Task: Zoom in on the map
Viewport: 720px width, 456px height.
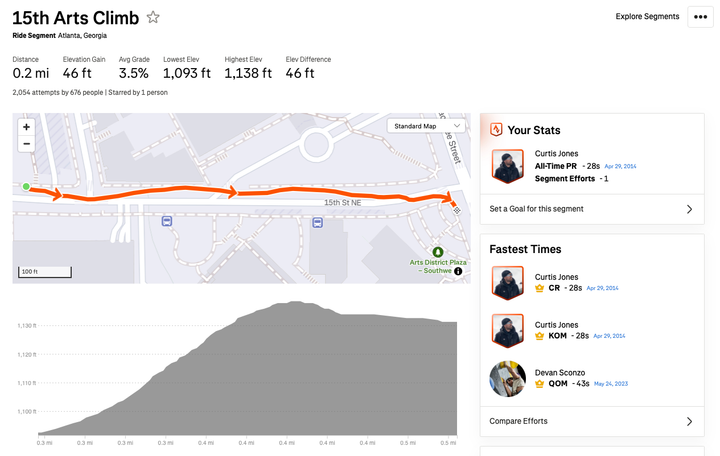Action: click(27, 127)
